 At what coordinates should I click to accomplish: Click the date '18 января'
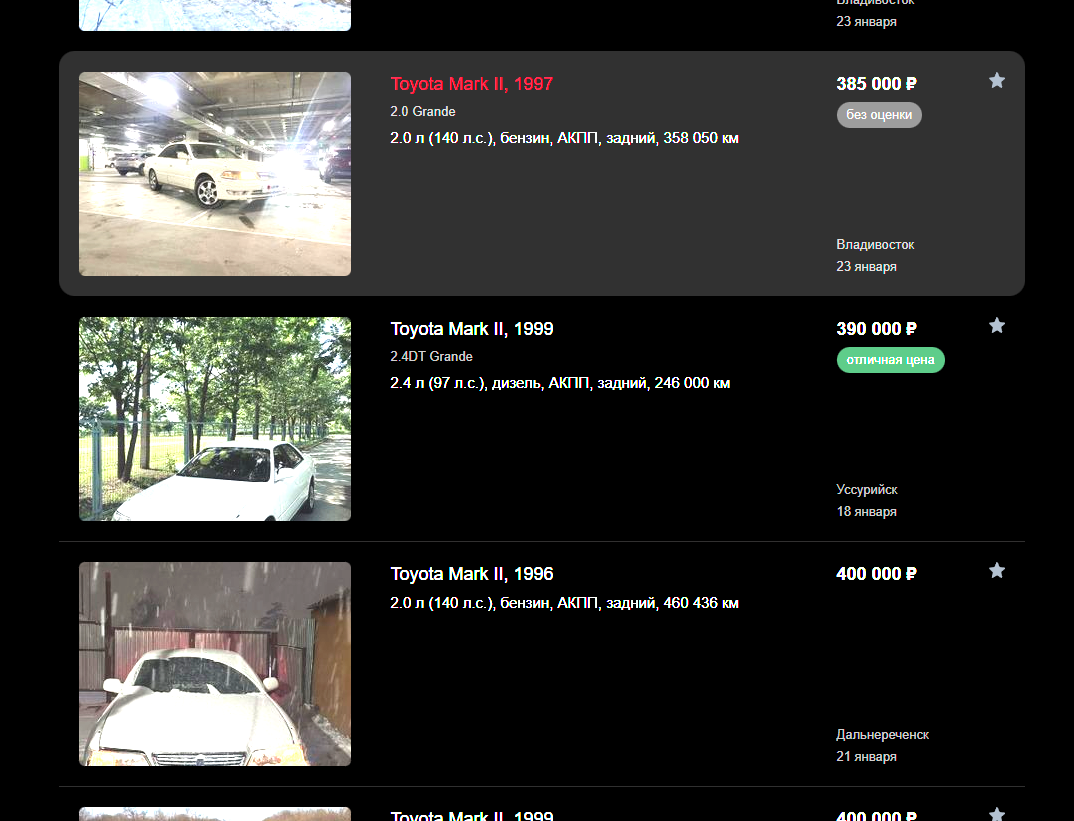click(866, 512)
